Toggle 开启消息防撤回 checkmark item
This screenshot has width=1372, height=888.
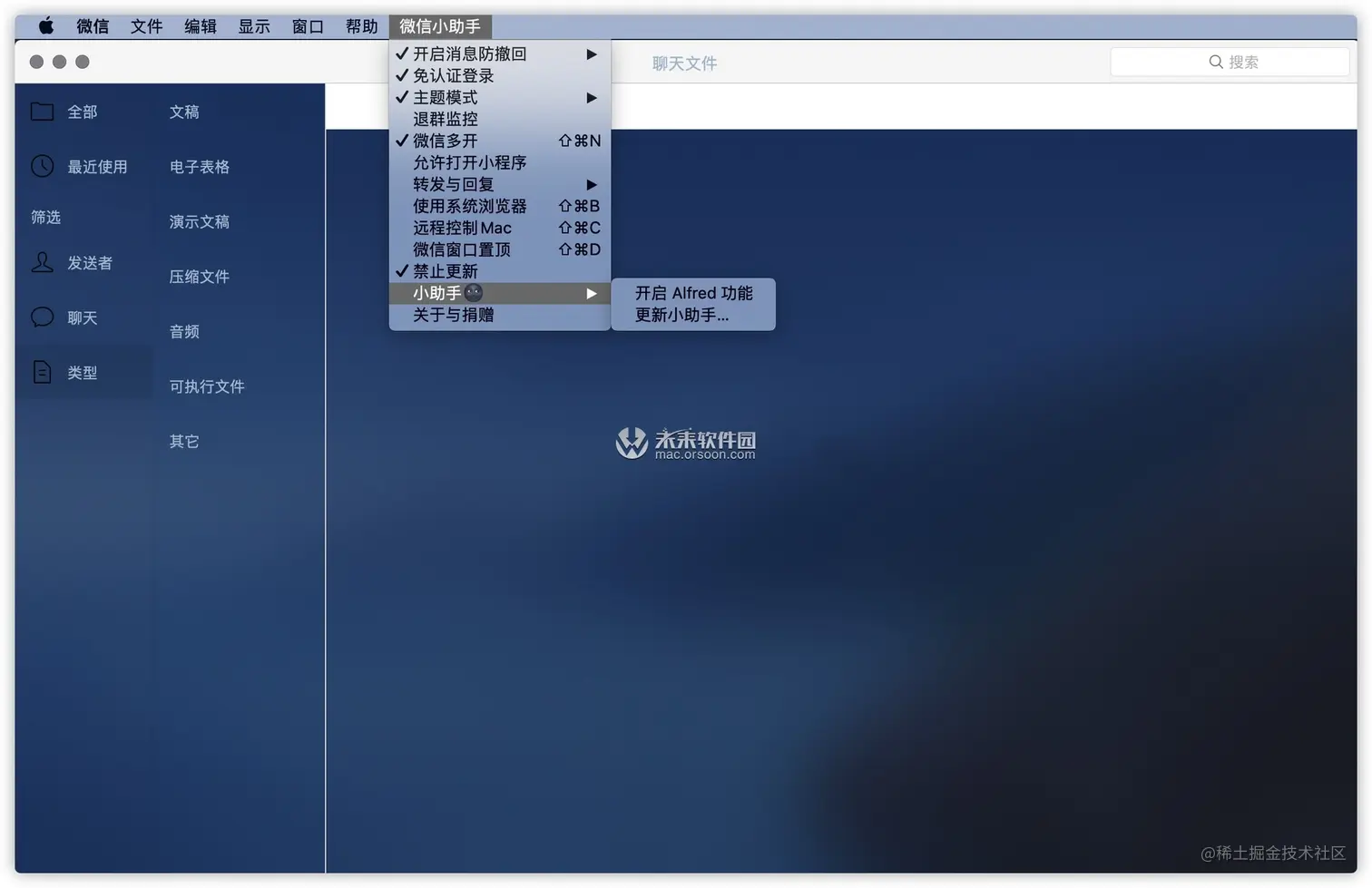pyautogui.click(x=499, y=54)
